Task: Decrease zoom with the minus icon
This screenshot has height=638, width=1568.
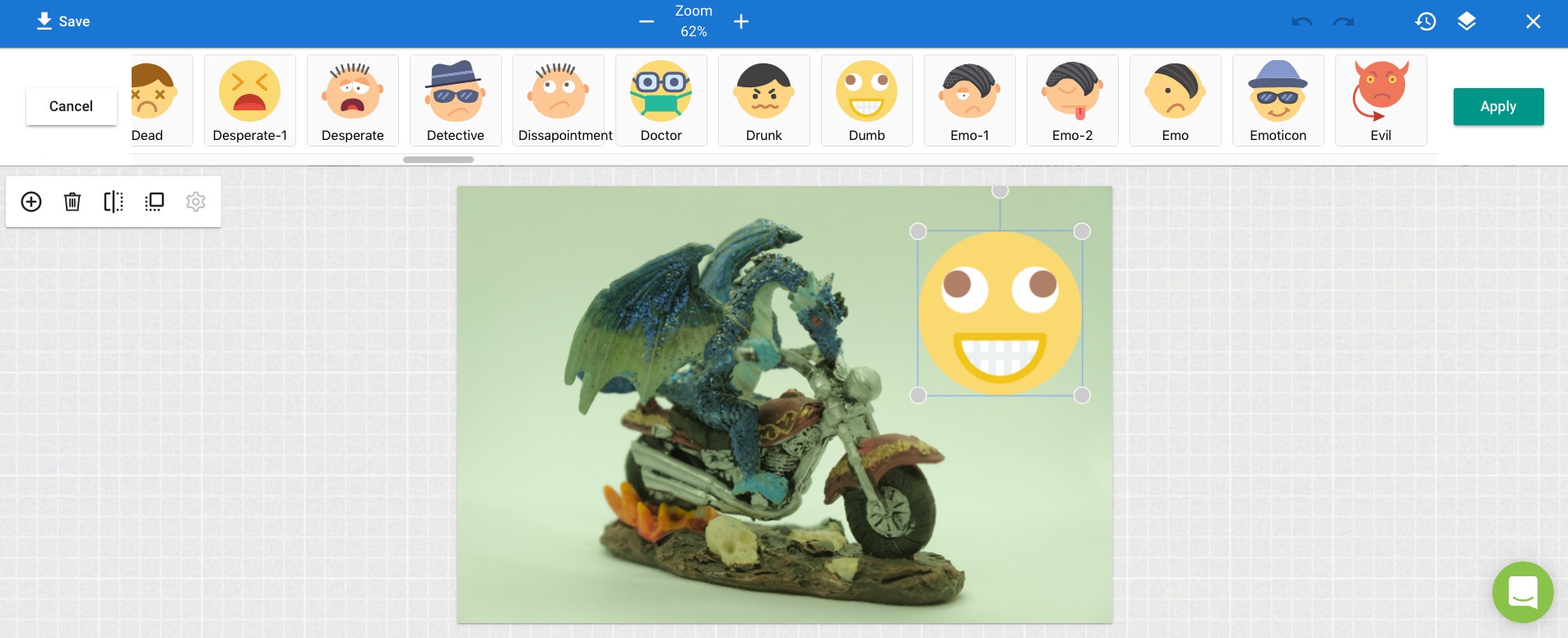Action: coord(647,21)
